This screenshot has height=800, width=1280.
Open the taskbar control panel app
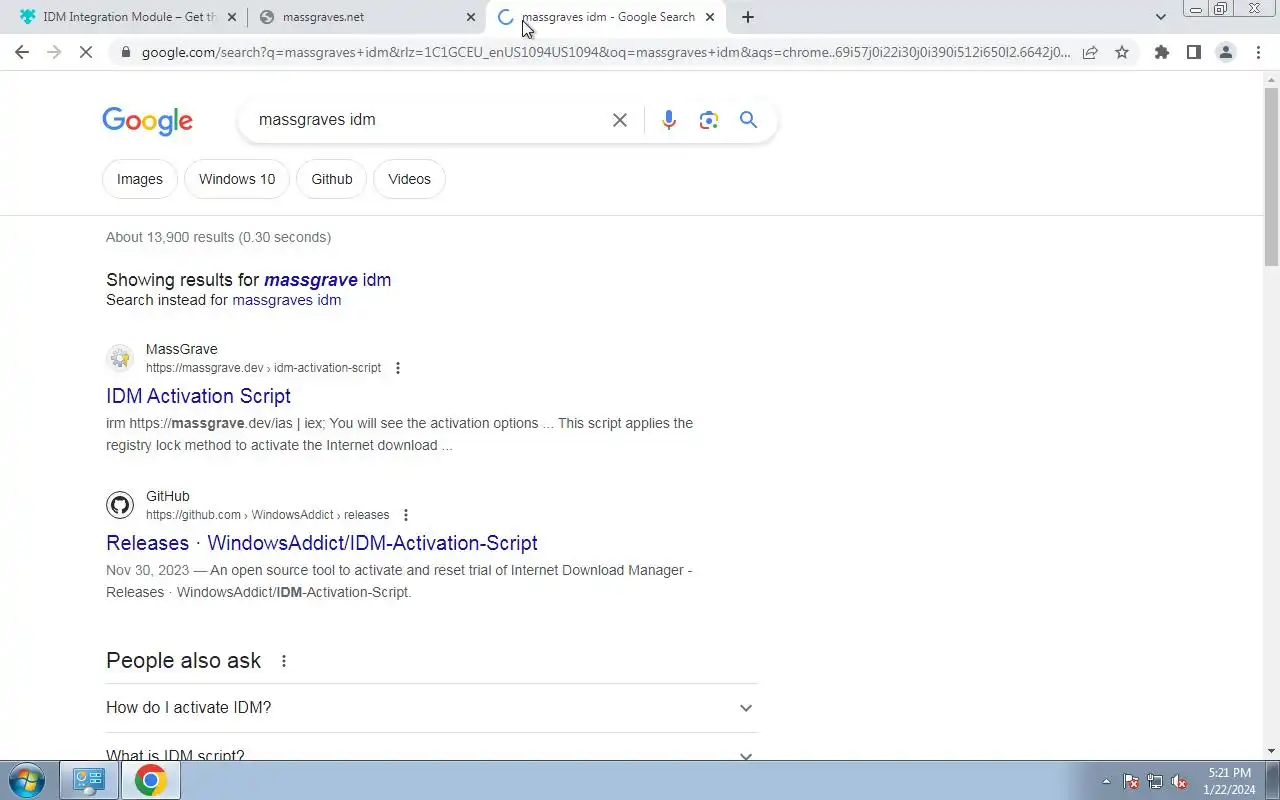pyautogui.click(x=89, y=780)
